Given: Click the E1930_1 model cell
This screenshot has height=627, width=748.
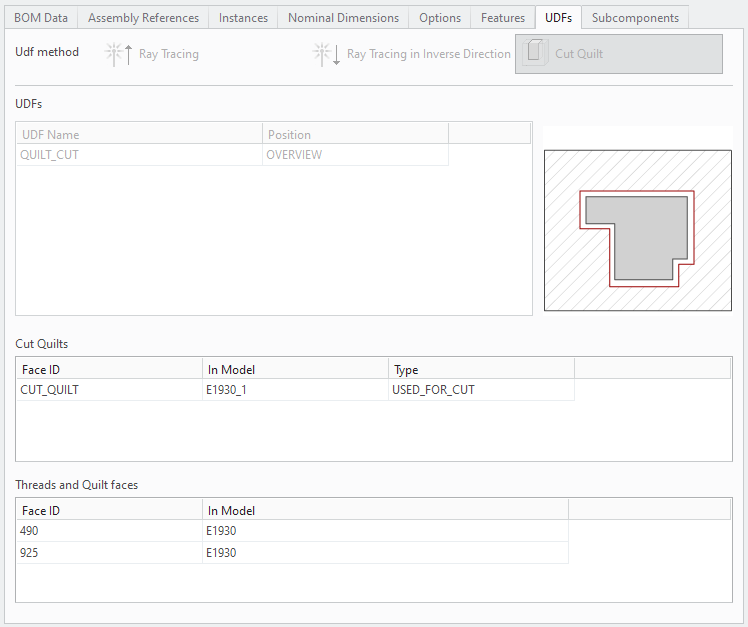Looking at the screenshot, I should pos(295,390).
